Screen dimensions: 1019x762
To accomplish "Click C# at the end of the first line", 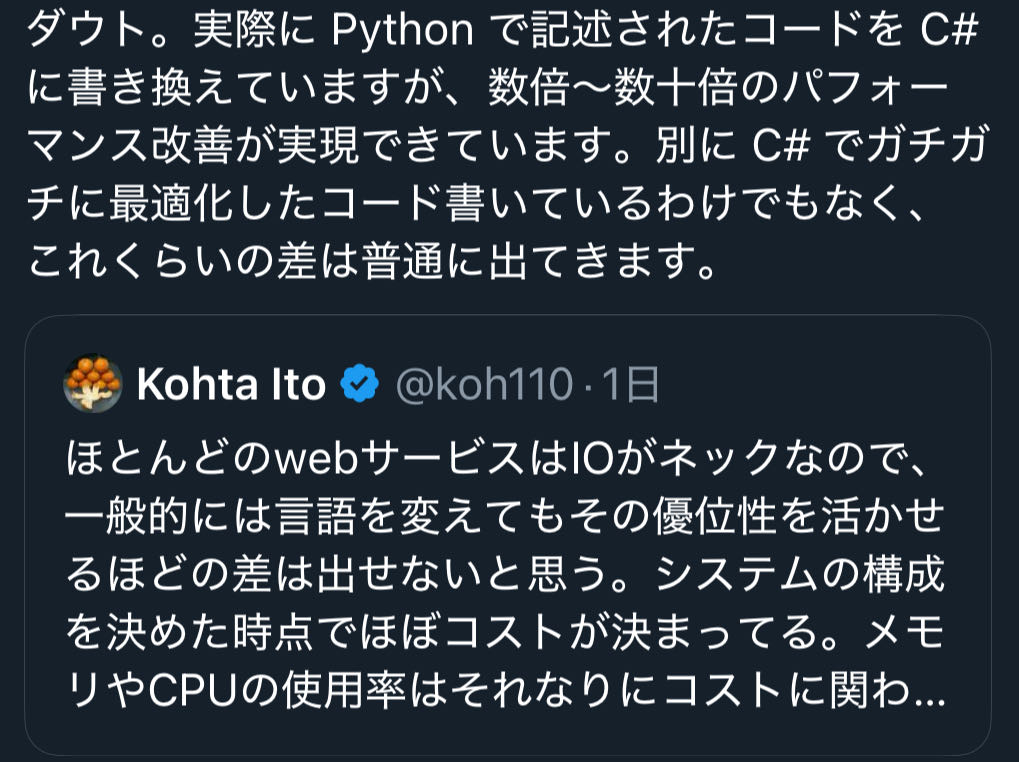I will pos(945,32).
